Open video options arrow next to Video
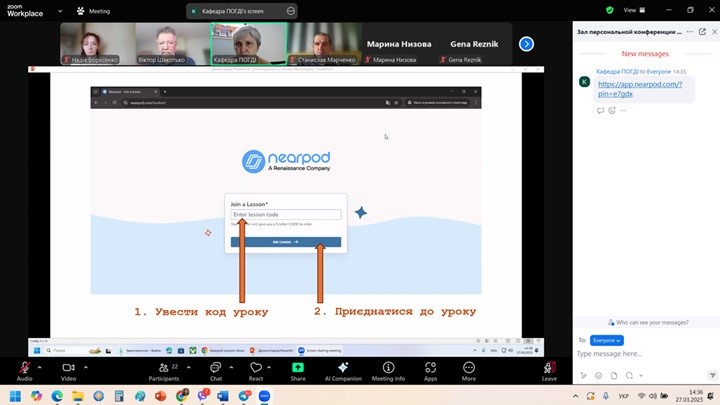This screenshot has width=720, height=405. pos(86,367)
